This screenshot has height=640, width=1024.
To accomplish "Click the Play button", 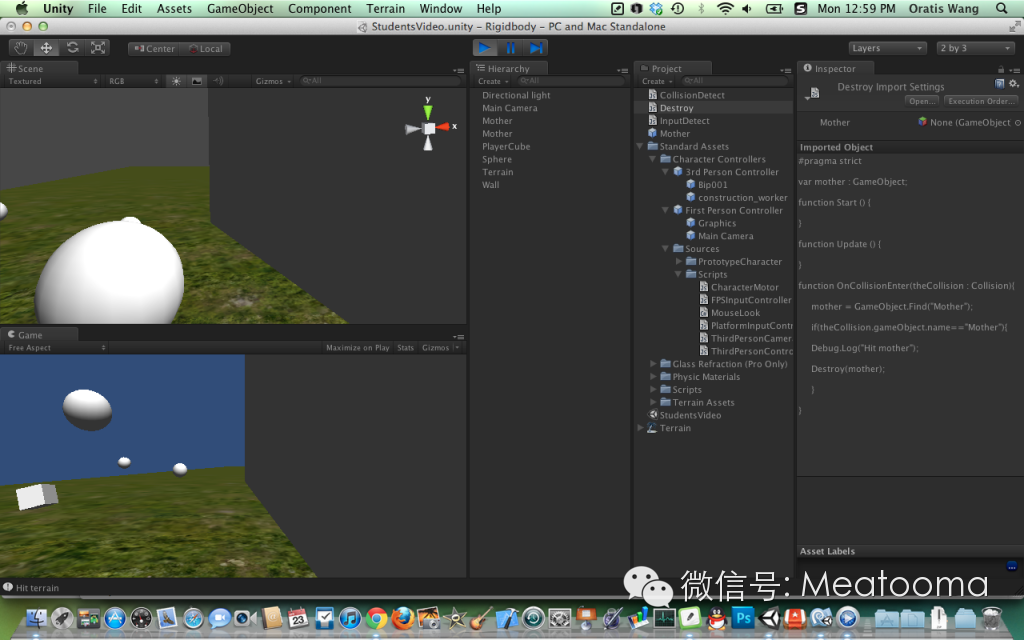I will coord(485,48).
